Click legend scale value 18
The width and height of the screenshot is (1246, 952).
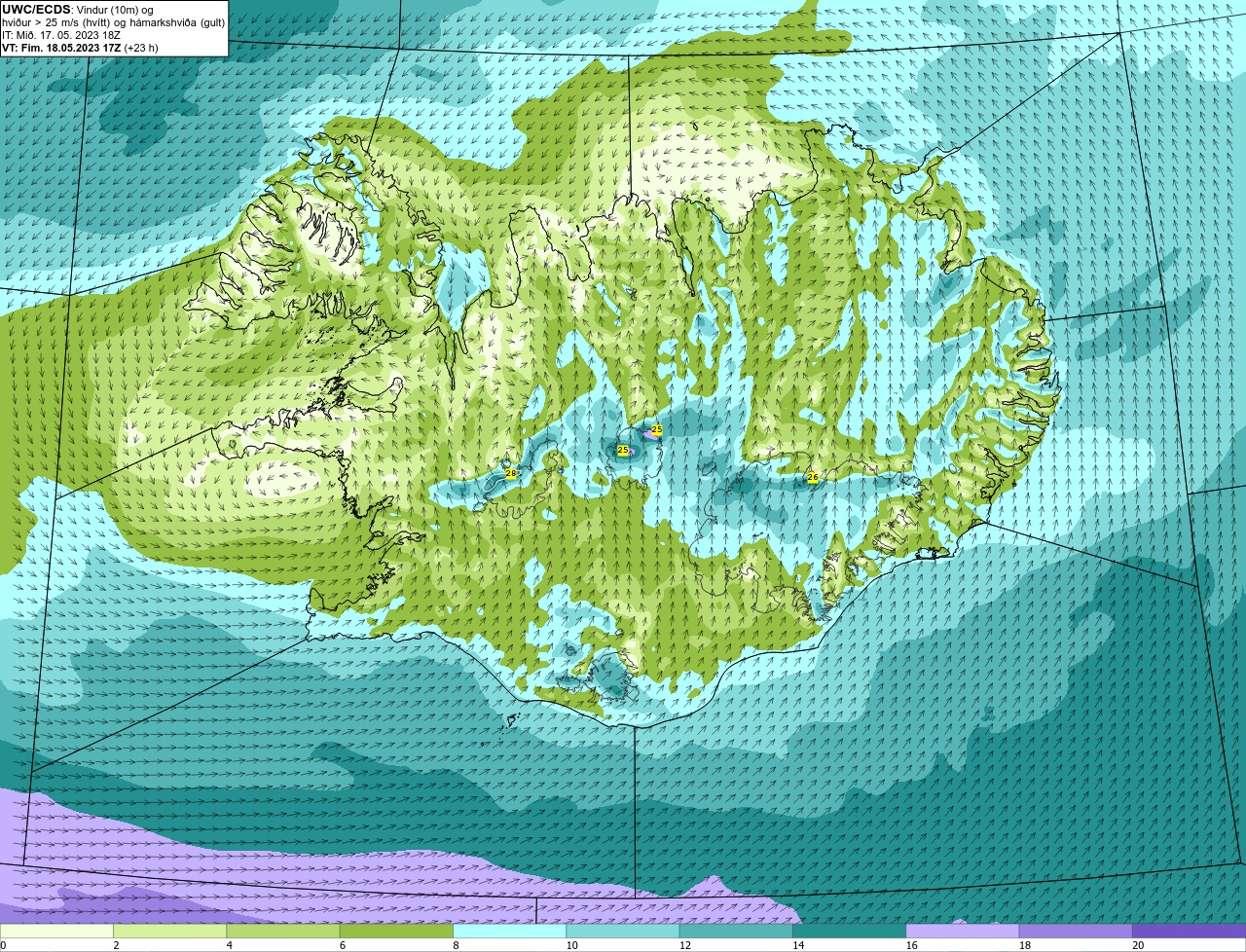coord(1024,945)
